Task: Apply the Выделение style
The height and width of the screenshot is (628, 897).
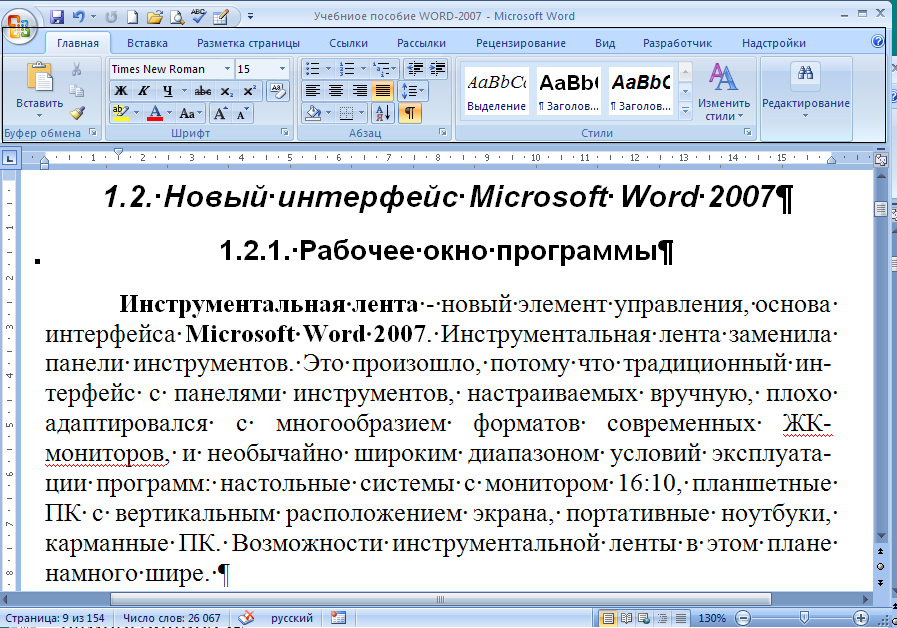Action: pos(497,91)
